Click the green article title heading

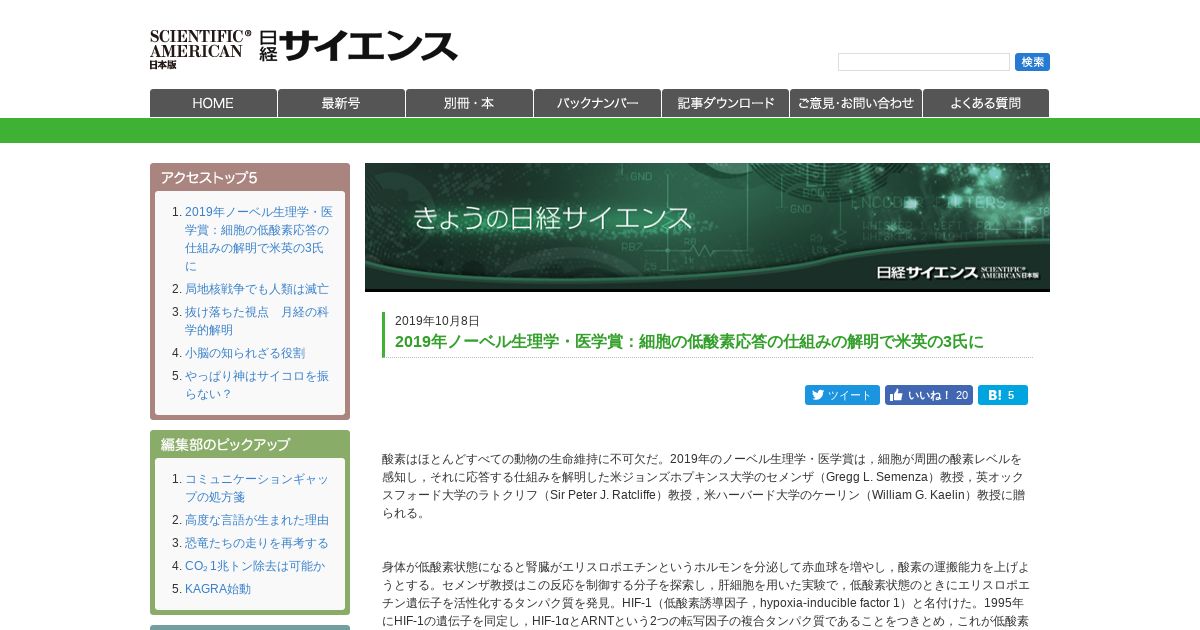click(689, 342)
